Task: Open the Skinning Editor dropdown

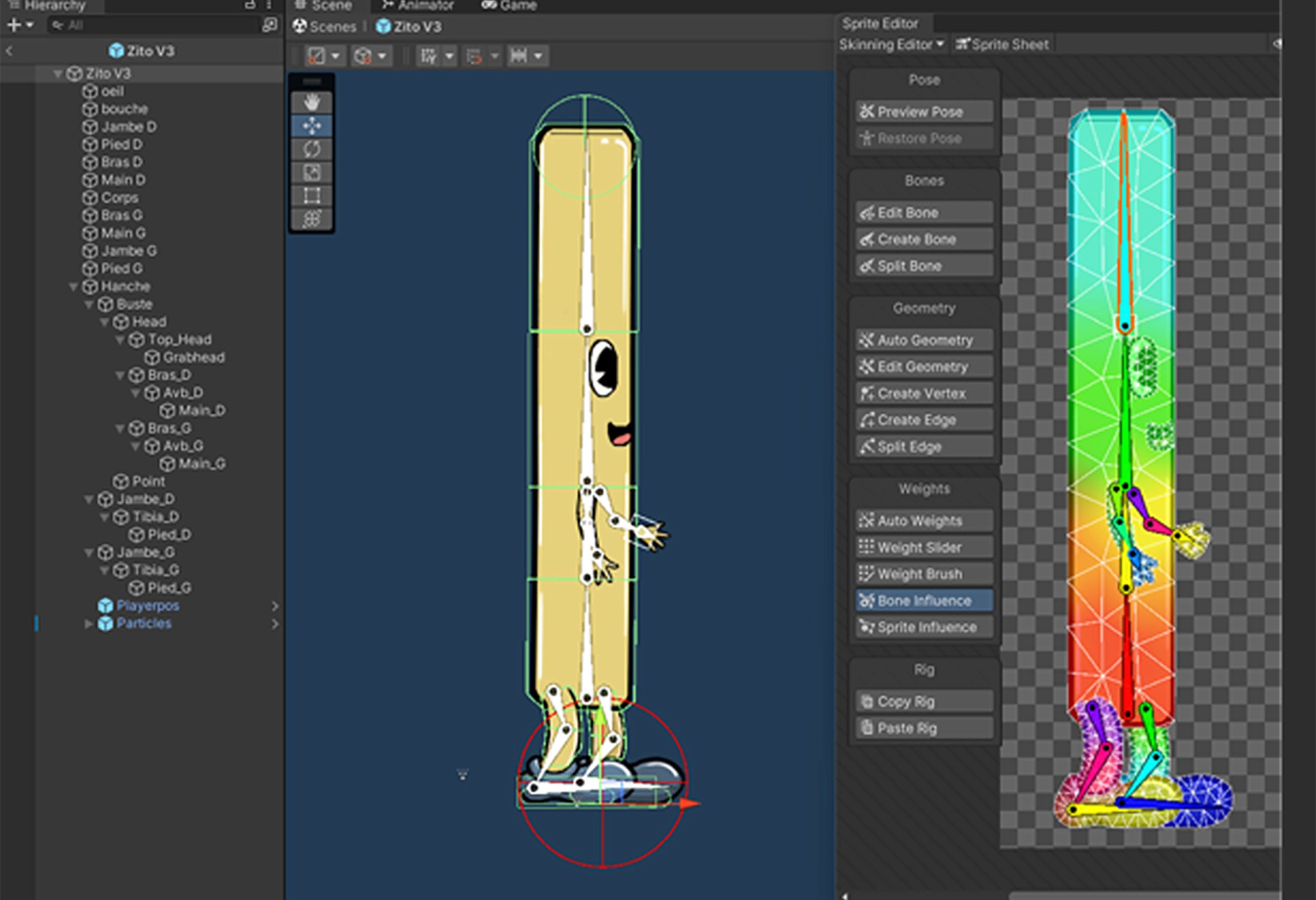Action: click(891, 44)
